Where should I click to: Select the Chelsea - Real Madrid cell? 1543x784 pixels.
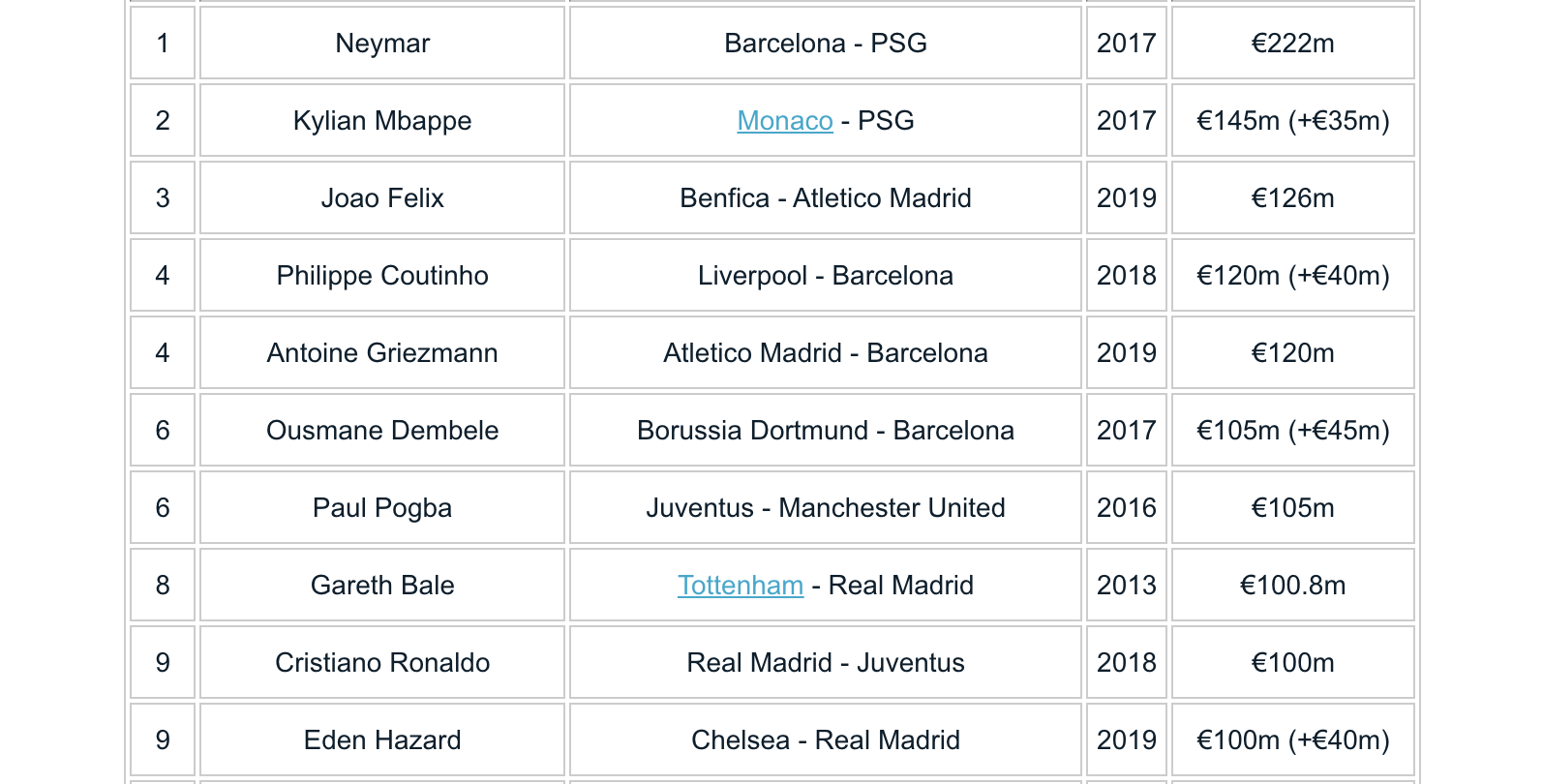826,739
